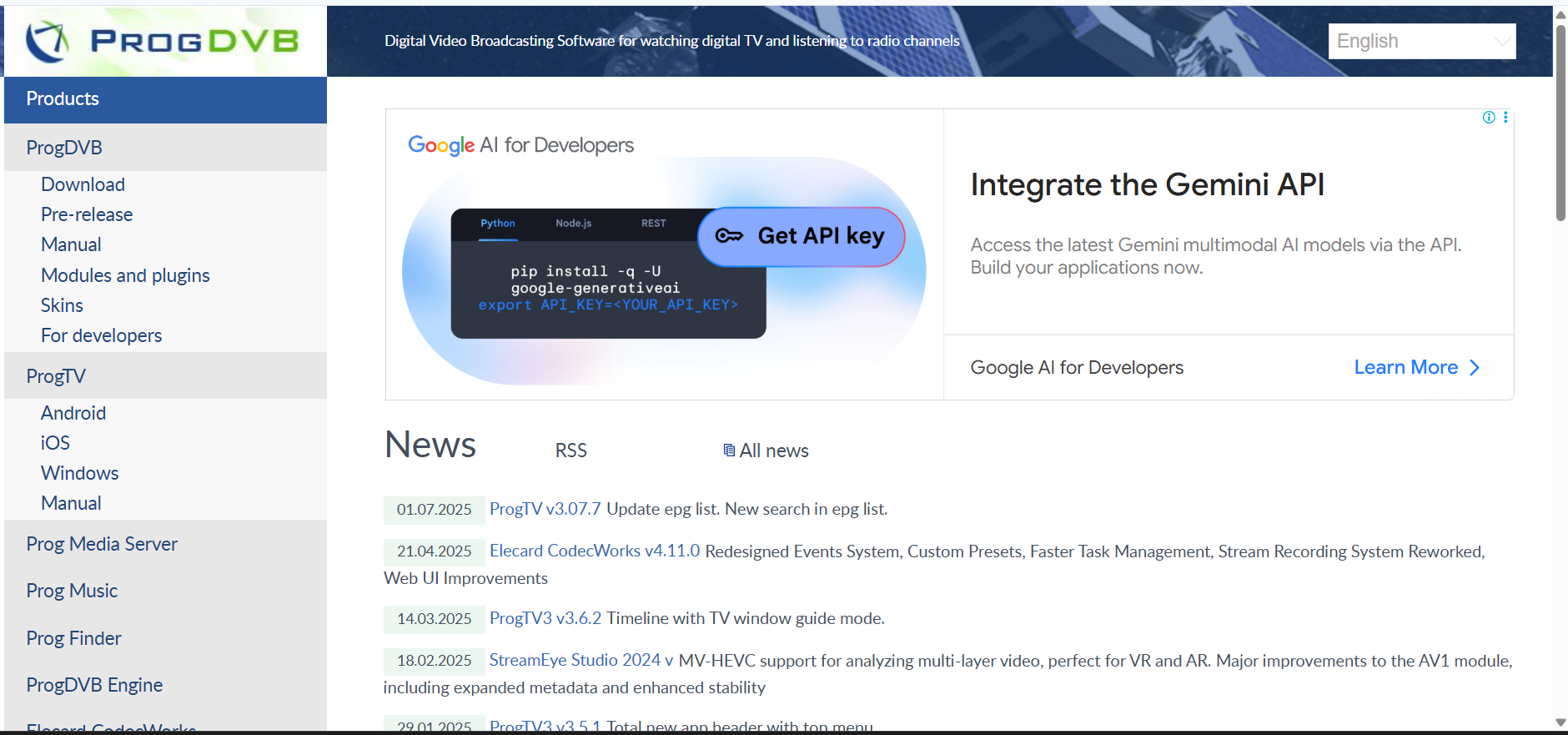1568x735 pixels.
Task: Open the ad info icon
Action: [1489, 118]
